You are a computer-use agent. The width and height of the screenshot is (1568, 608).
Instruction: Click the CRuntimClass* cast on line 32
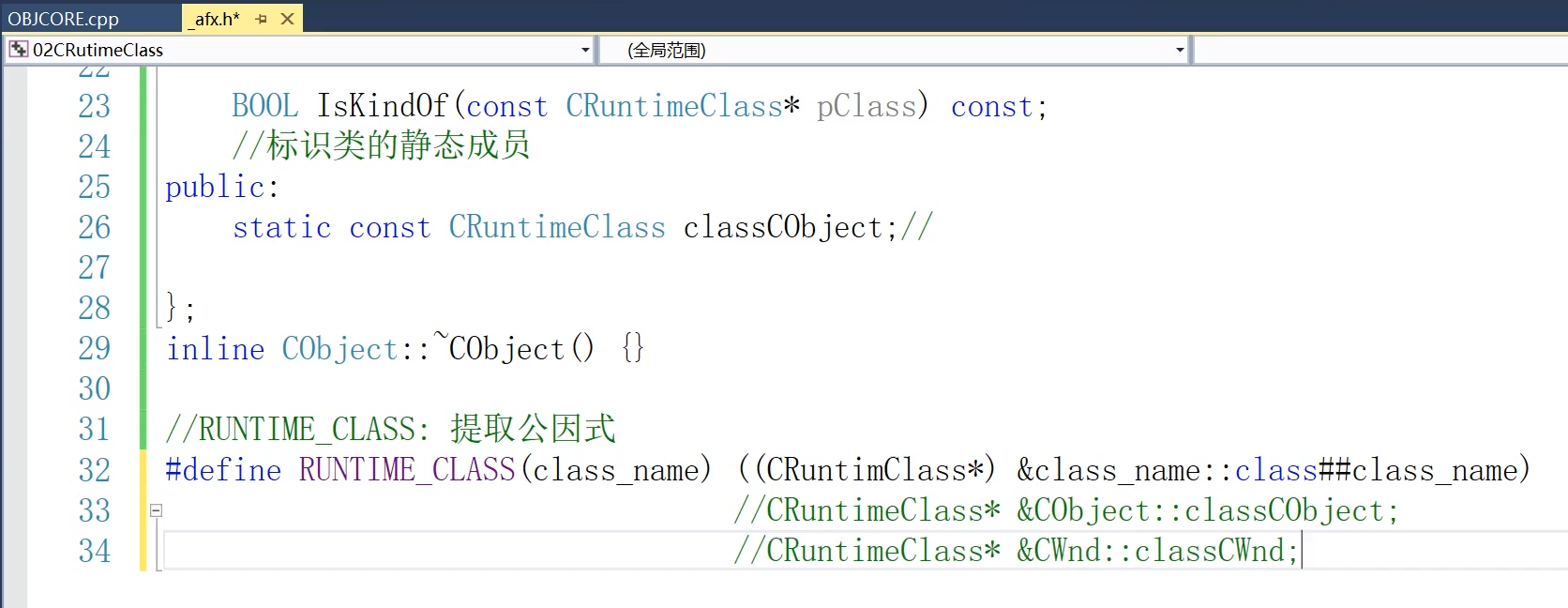pyautogui.click(x=875, y=470)
